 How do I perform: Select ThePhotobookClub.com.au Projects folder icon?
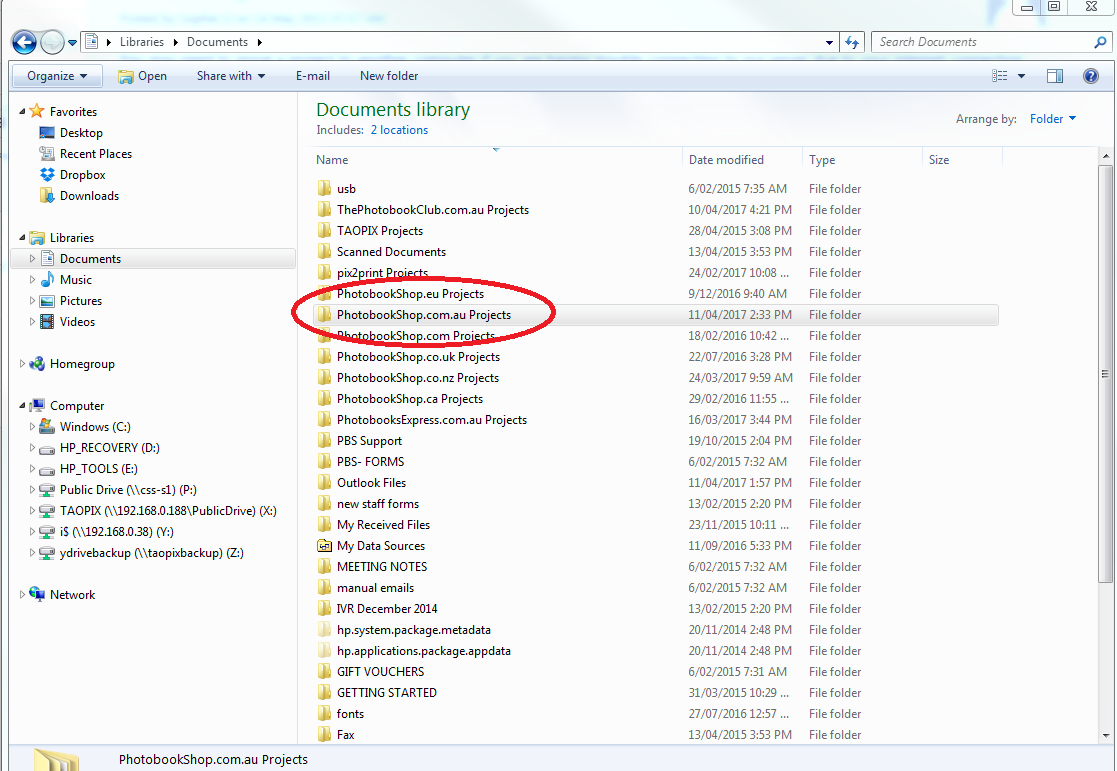[x=324, y=209]
